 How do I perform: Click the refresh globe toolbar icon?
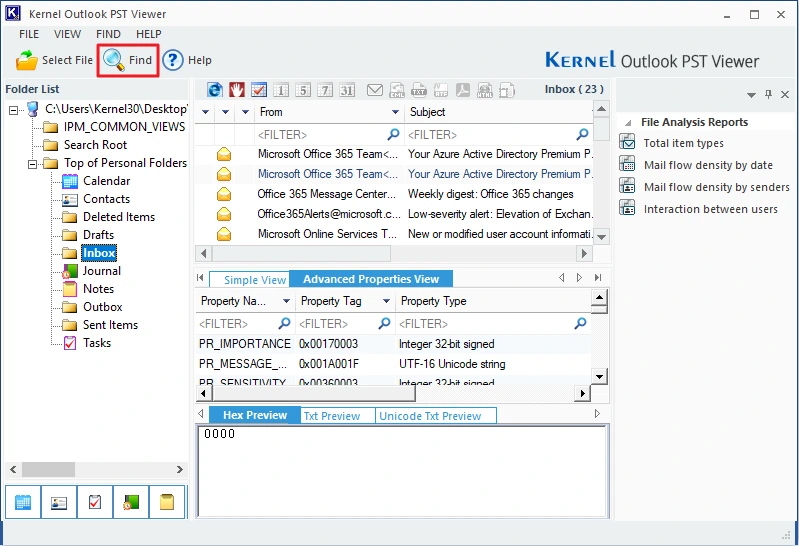(215, 90)
